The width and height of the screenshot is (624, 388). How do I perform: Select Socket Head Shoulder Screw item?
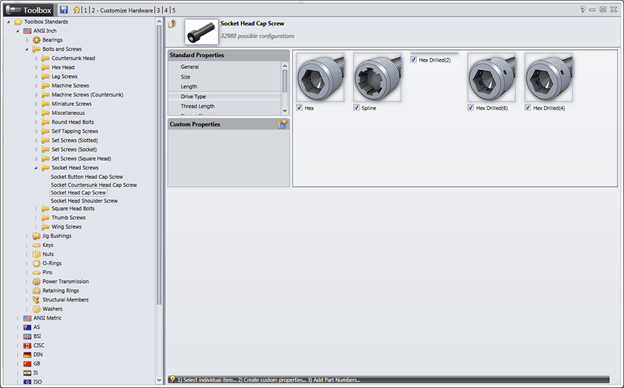pos(84,201)
